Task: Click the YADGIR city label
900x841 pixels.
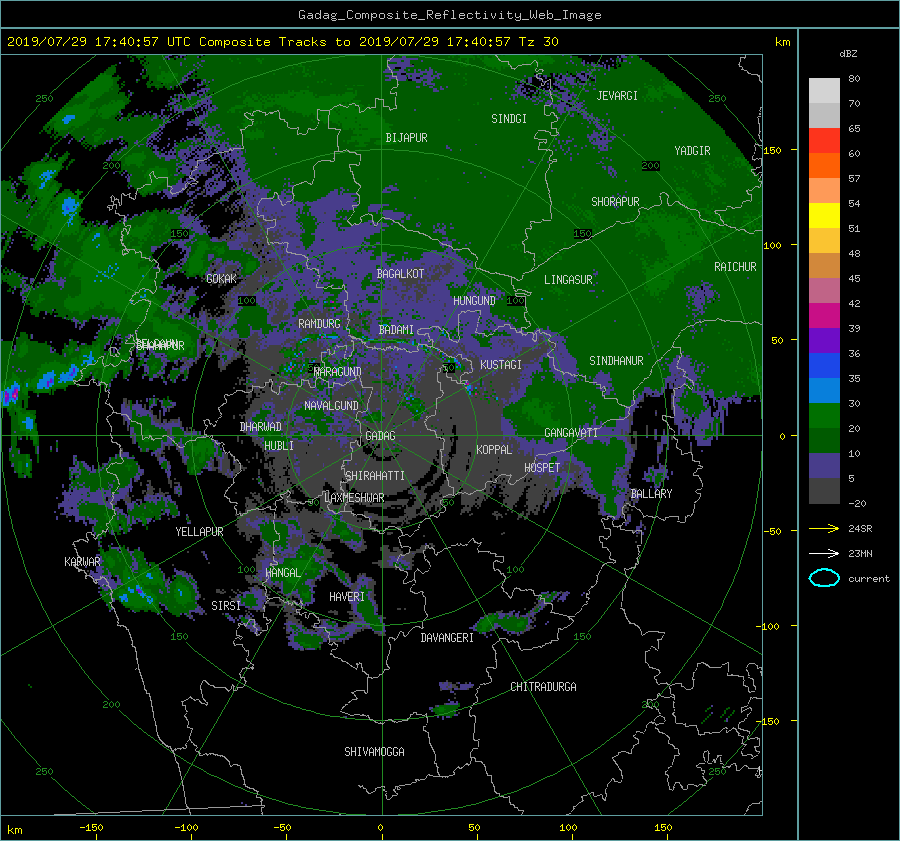Action: coord(692,151)
